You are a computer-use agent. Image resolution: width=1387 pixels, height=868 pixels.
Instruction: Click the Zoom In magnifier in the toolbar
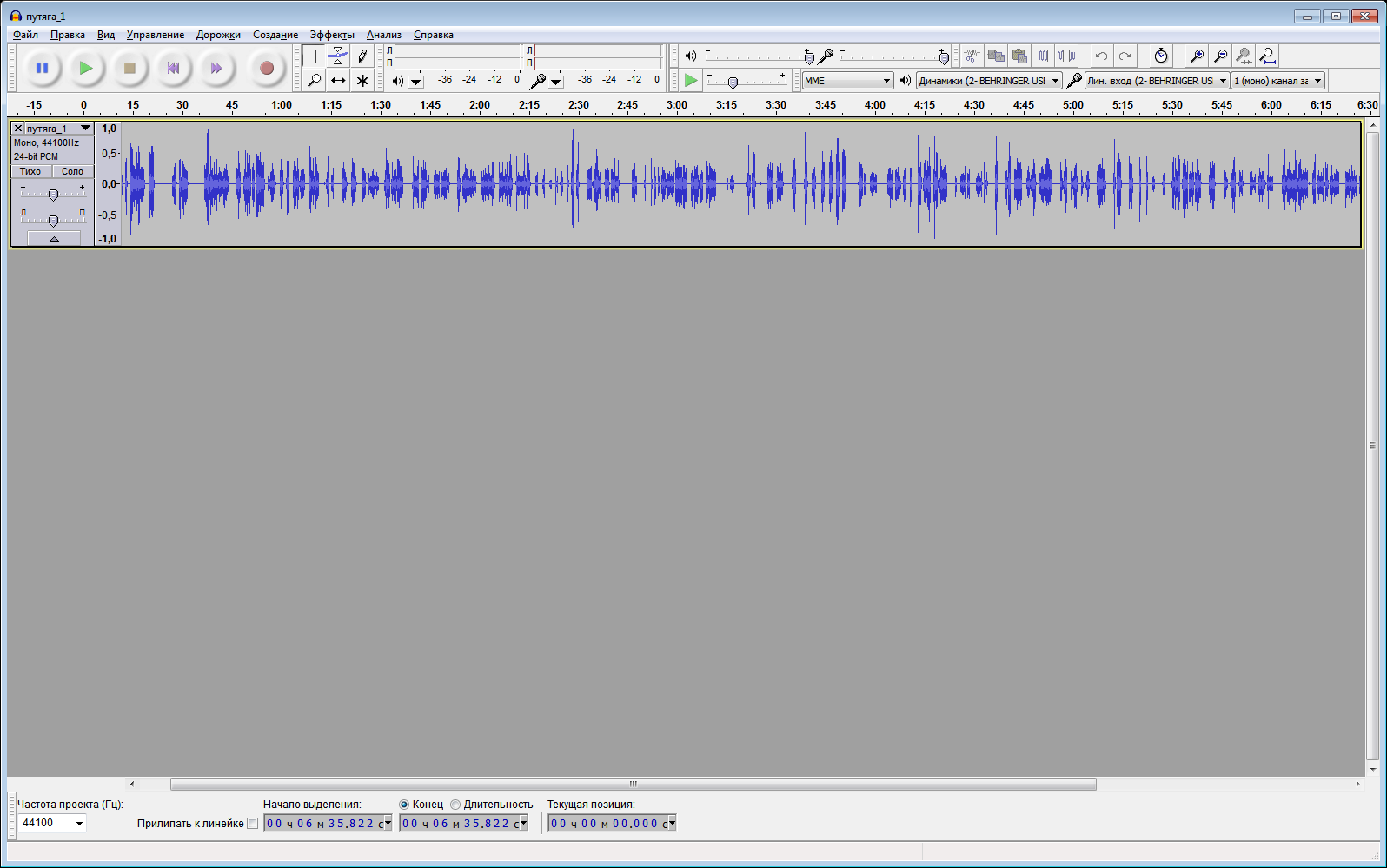point(1197,56)
